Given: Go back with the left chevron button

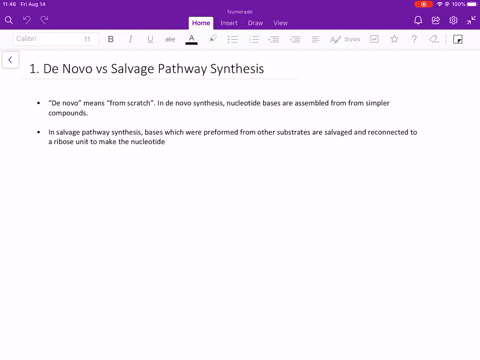Looking at the screenshot, I should tap(10, 60).
